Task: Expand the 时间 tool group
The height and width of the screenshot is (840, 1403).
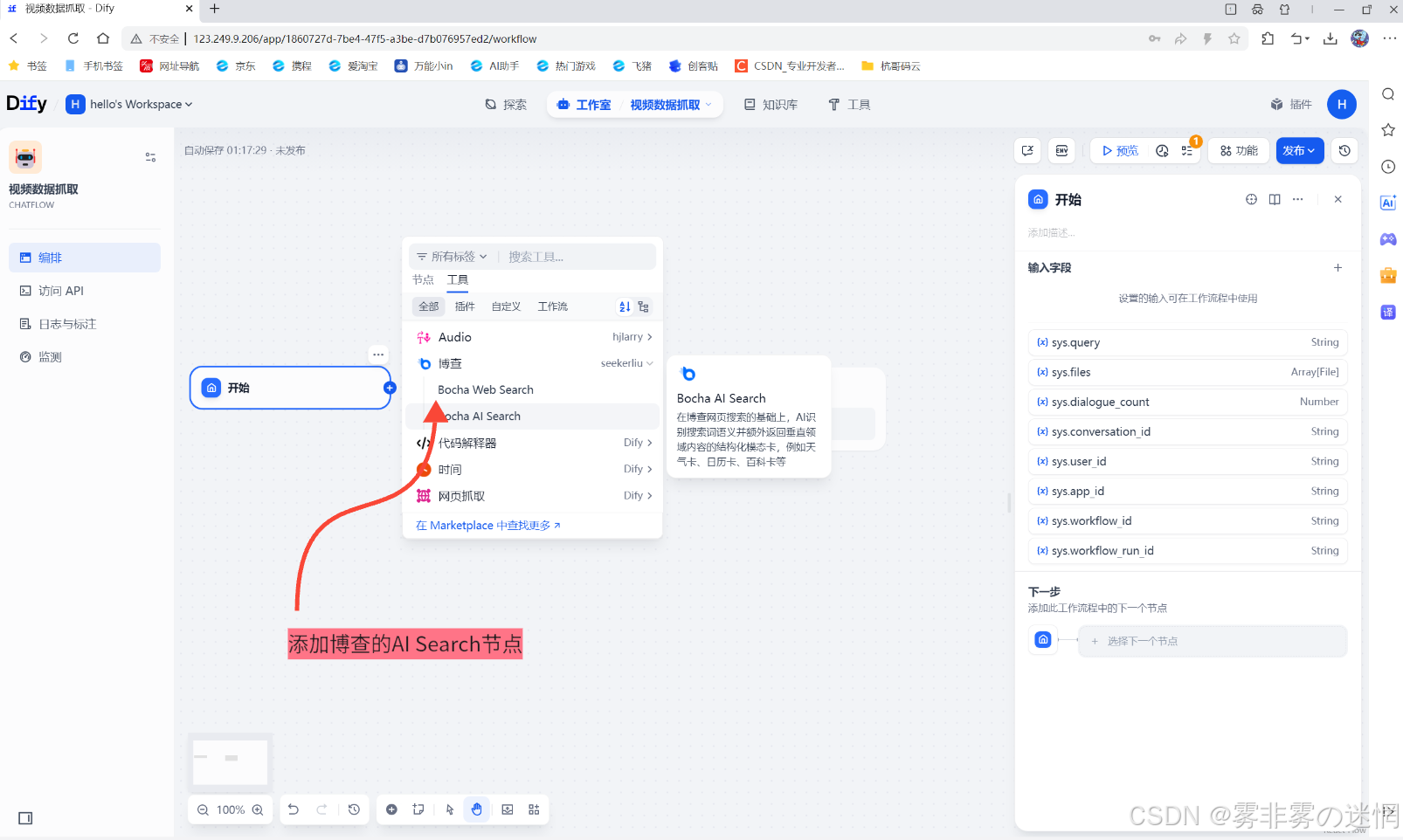Action: 535,469
